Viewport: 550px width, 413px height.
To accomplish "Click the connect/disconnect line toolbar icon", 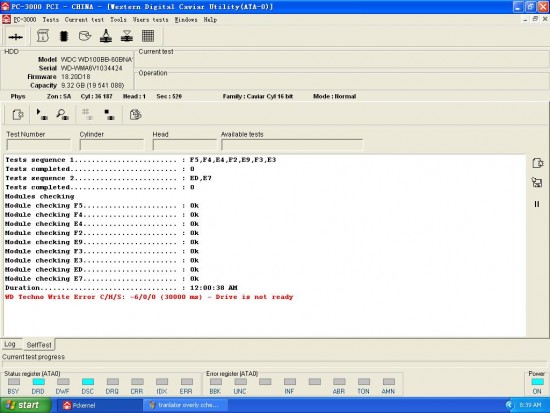I will (15, 36).
